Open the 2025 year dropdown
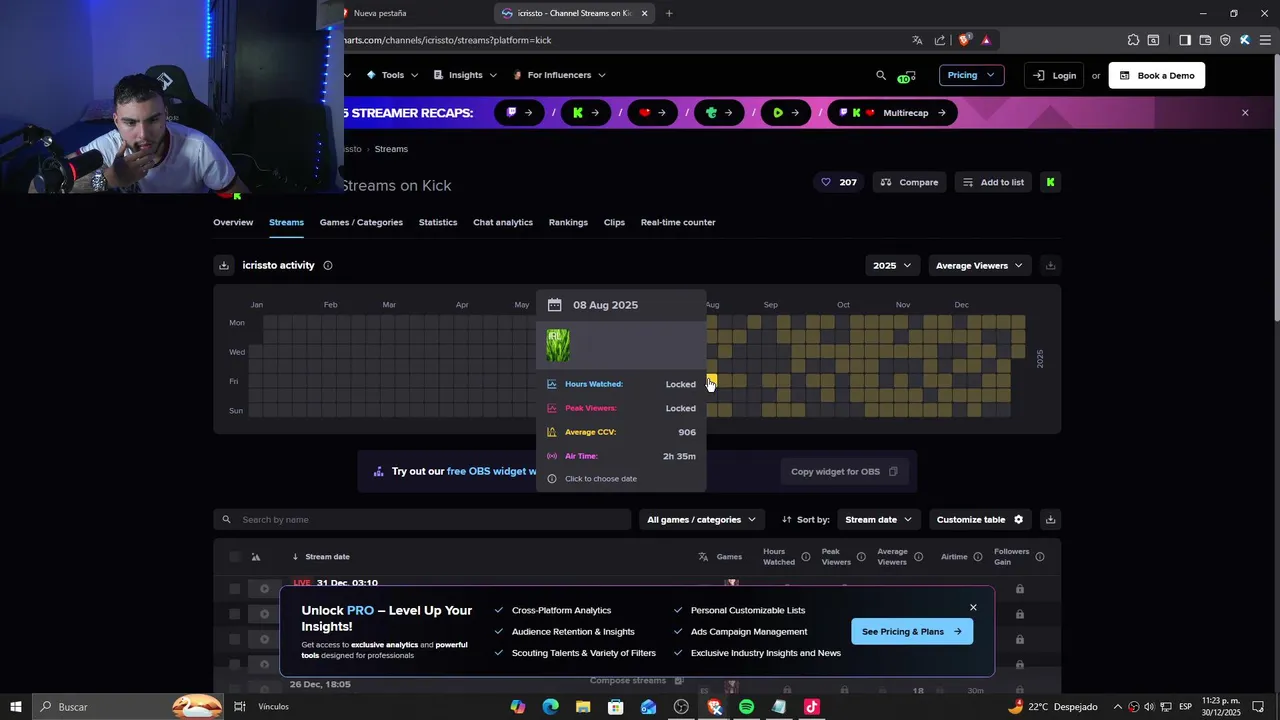Image resolution: width=1280 pixels, height=720 pixels. point(892,265)
